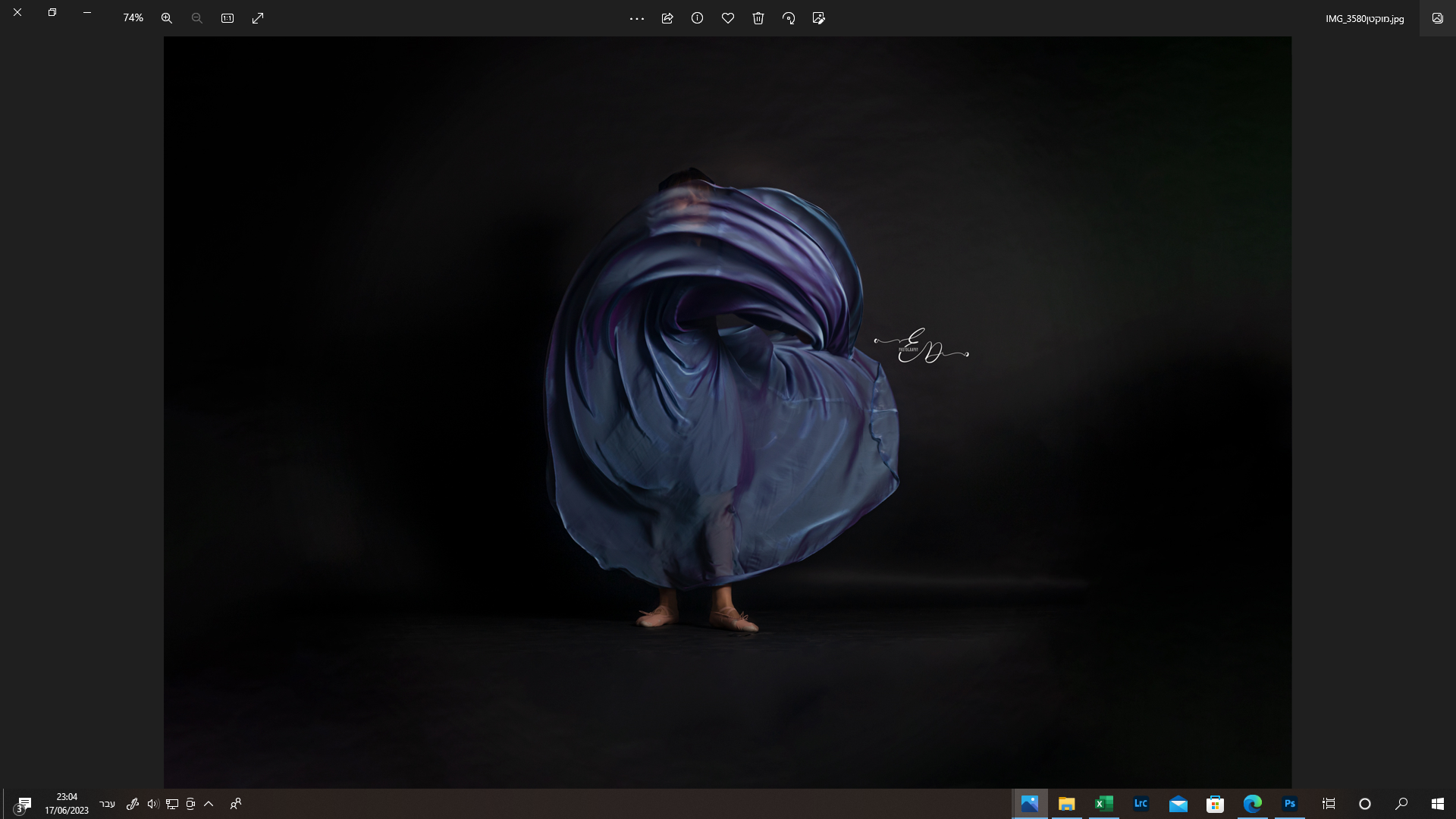This screenshot has height=819, width=1456.
Task: Open notifications showing 3 alerts
Action: [21, 804]
